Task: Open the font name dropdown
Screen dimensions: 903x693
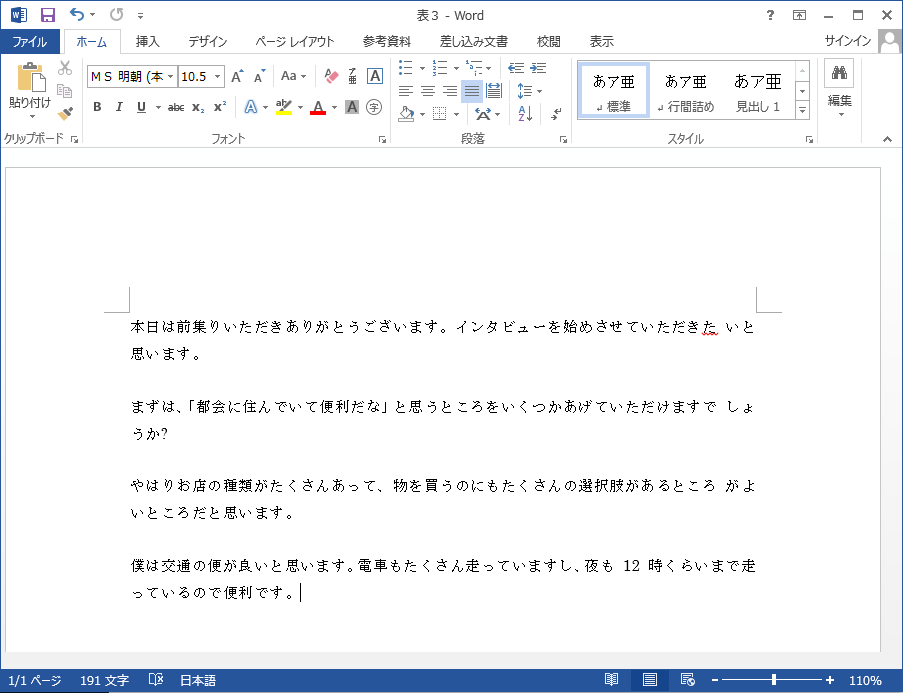Action: point(171,76)
